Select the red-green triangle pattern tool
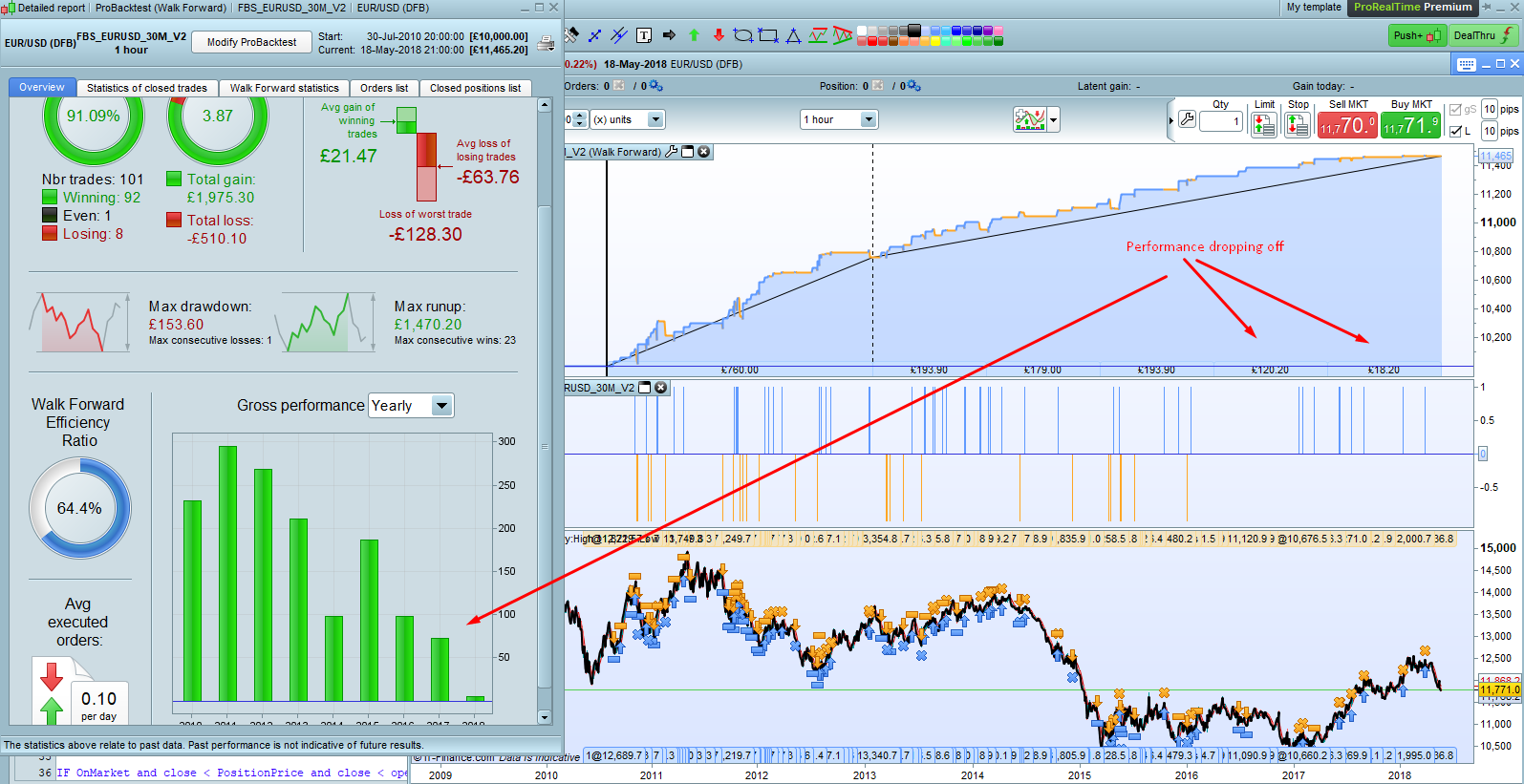This screenshot has height=784, width=1524. tap(843, 35)
